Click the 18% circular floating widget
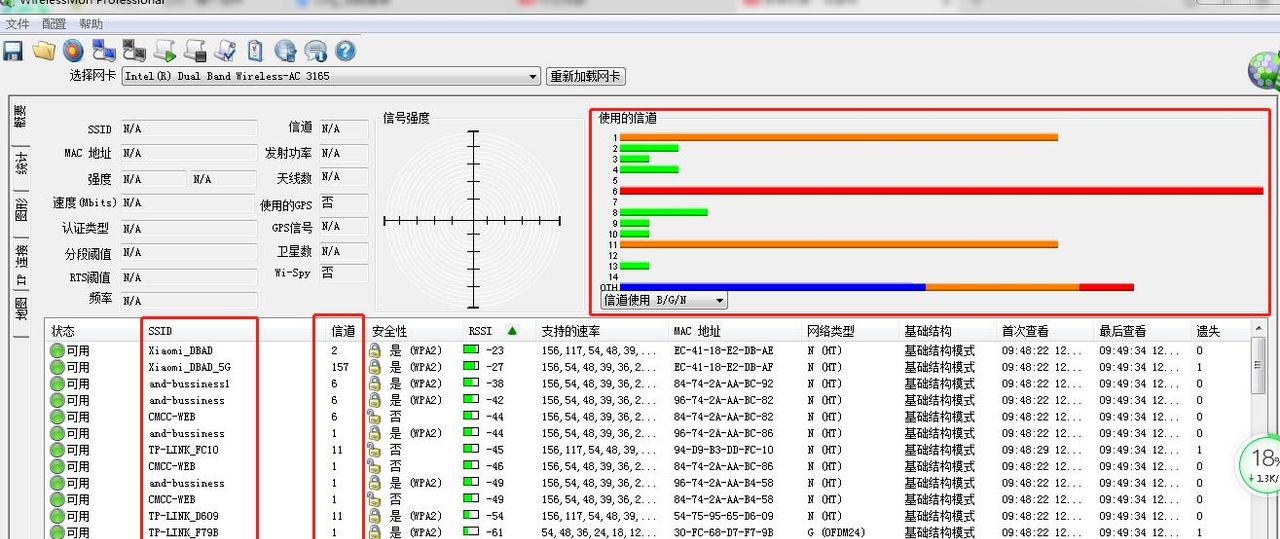Viewport: 1280px width, 539px height. pyautogui.click(x=1260, y=464)
